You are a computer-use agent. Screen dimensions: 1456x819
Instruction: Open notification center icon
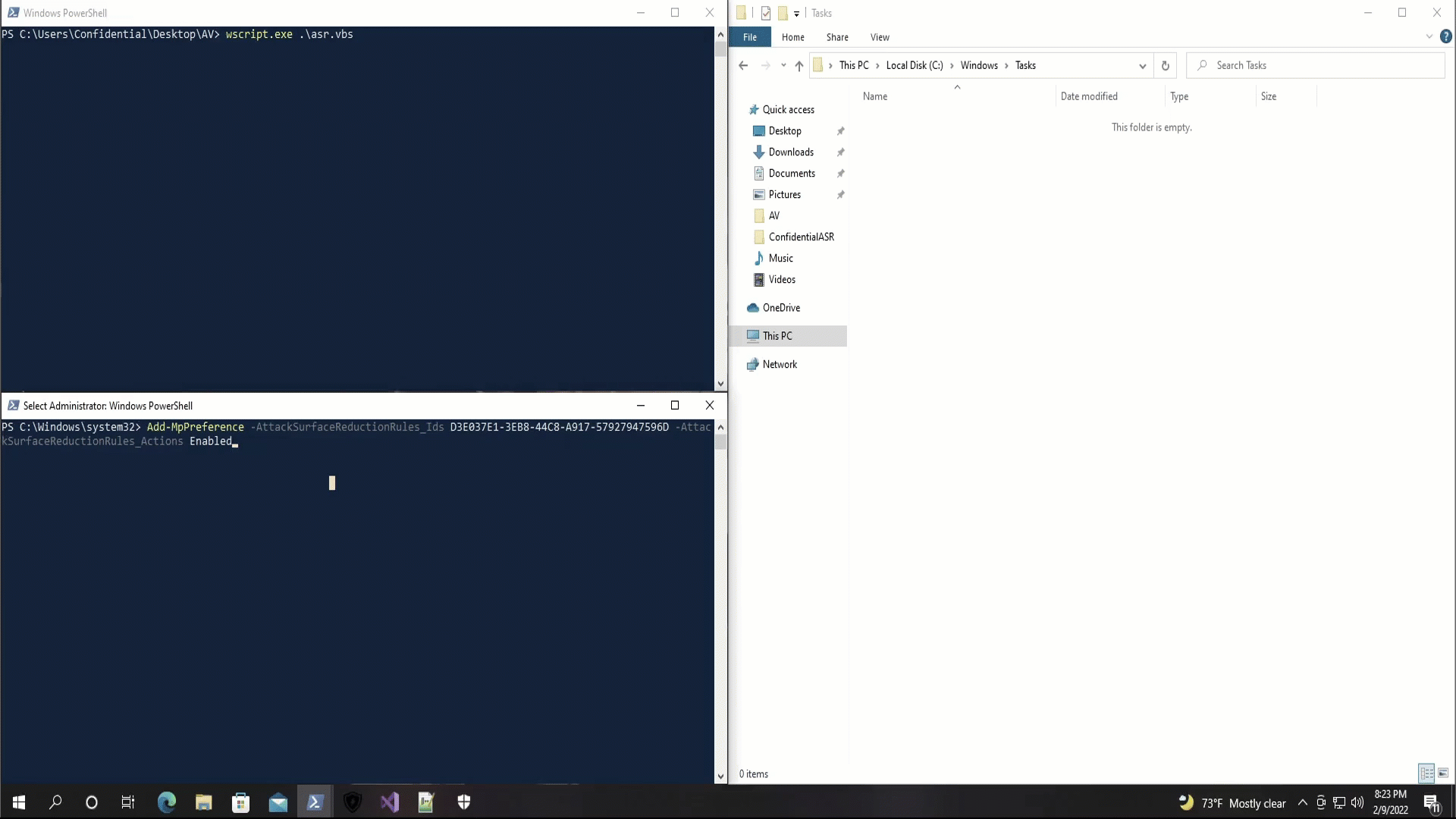click(x=1432, y=803)
